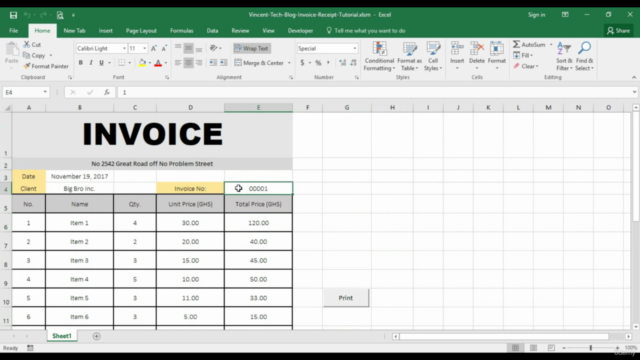This screenshot has width=640, height=360.
Task: Click the Borders icon
Action: pos(122,63)
